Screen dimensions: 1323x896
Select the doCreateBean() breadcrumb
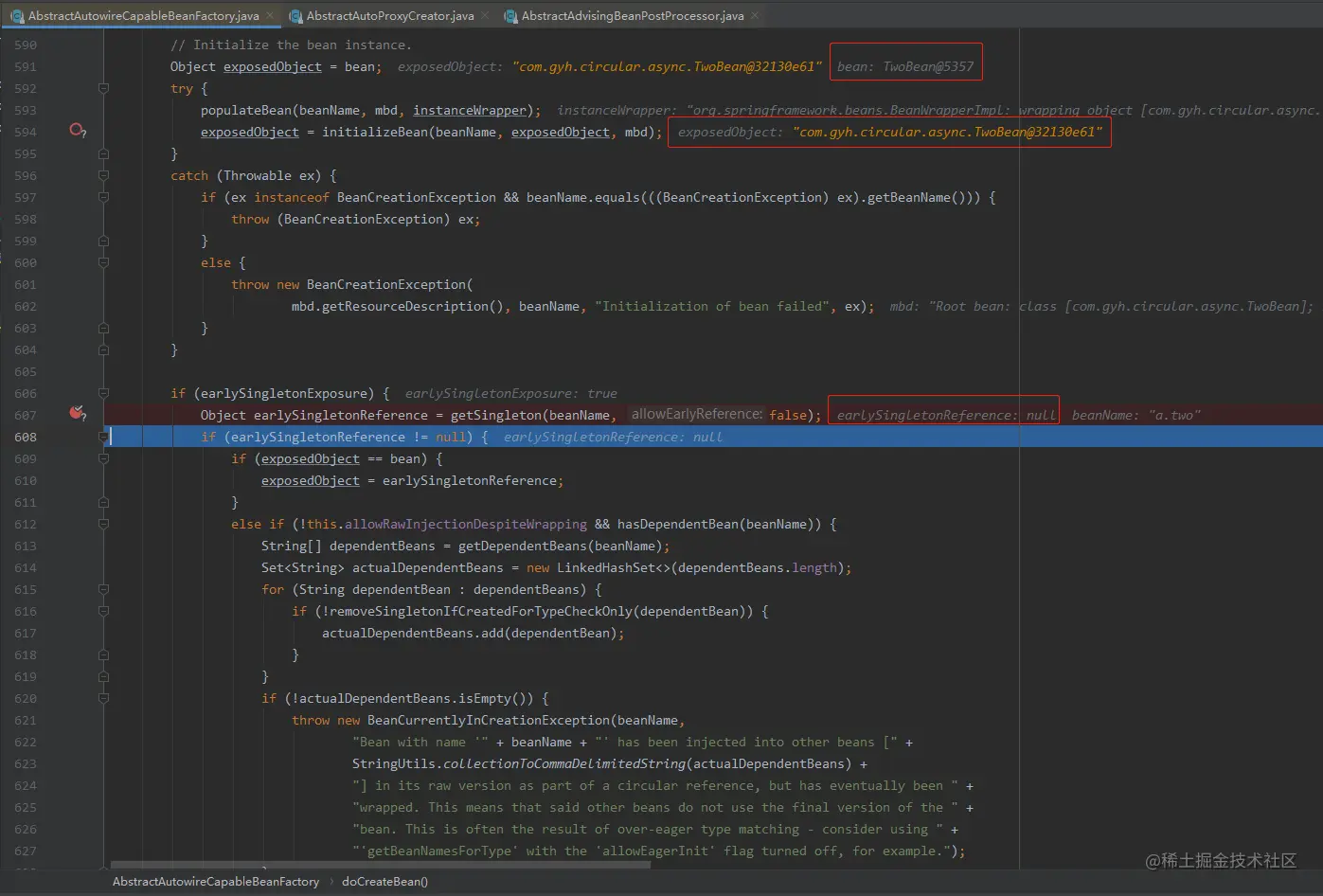(x=384, y=882)
